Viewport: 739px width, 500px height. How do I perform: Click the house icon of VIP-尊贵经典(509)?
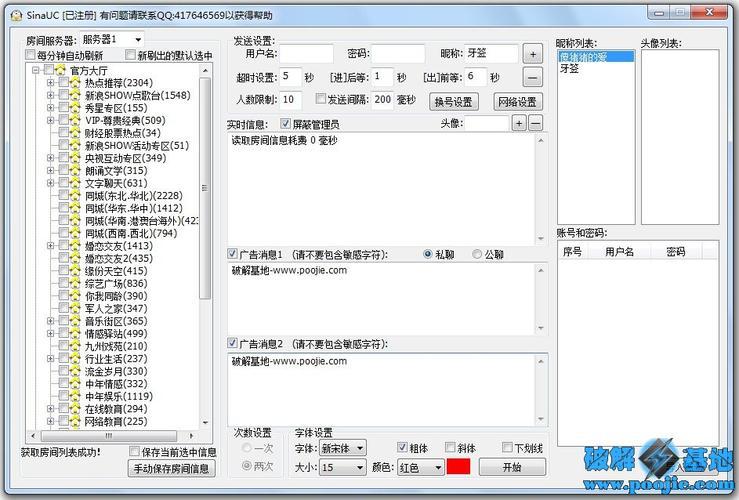(x=75, y=120)
